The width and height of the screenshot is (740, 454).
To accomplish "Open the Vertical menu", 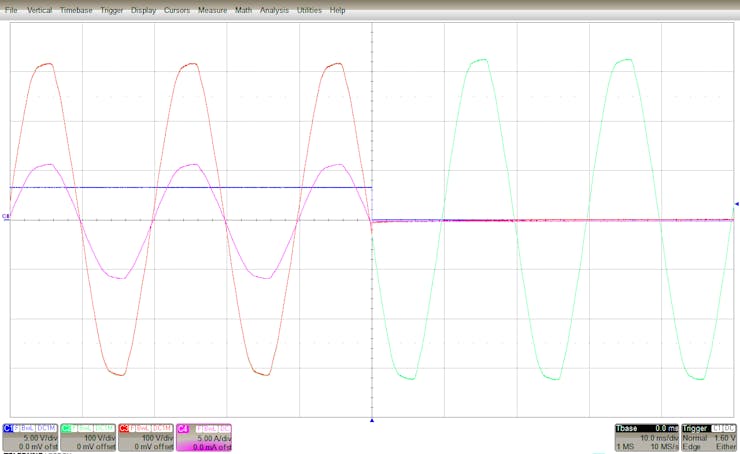I will pyautogui.click(x=39, y=10).
